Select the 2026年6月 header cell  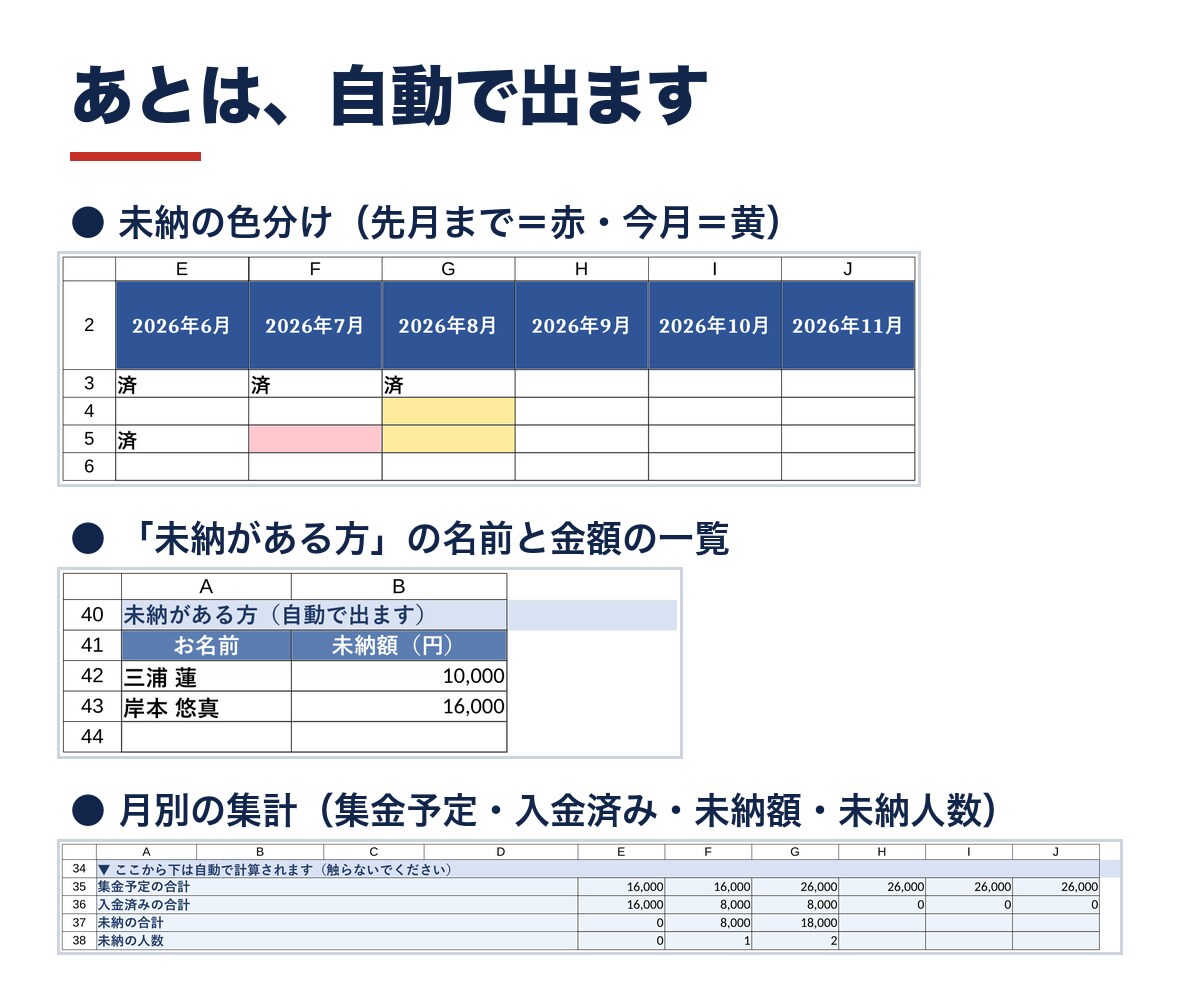[182, 325]
